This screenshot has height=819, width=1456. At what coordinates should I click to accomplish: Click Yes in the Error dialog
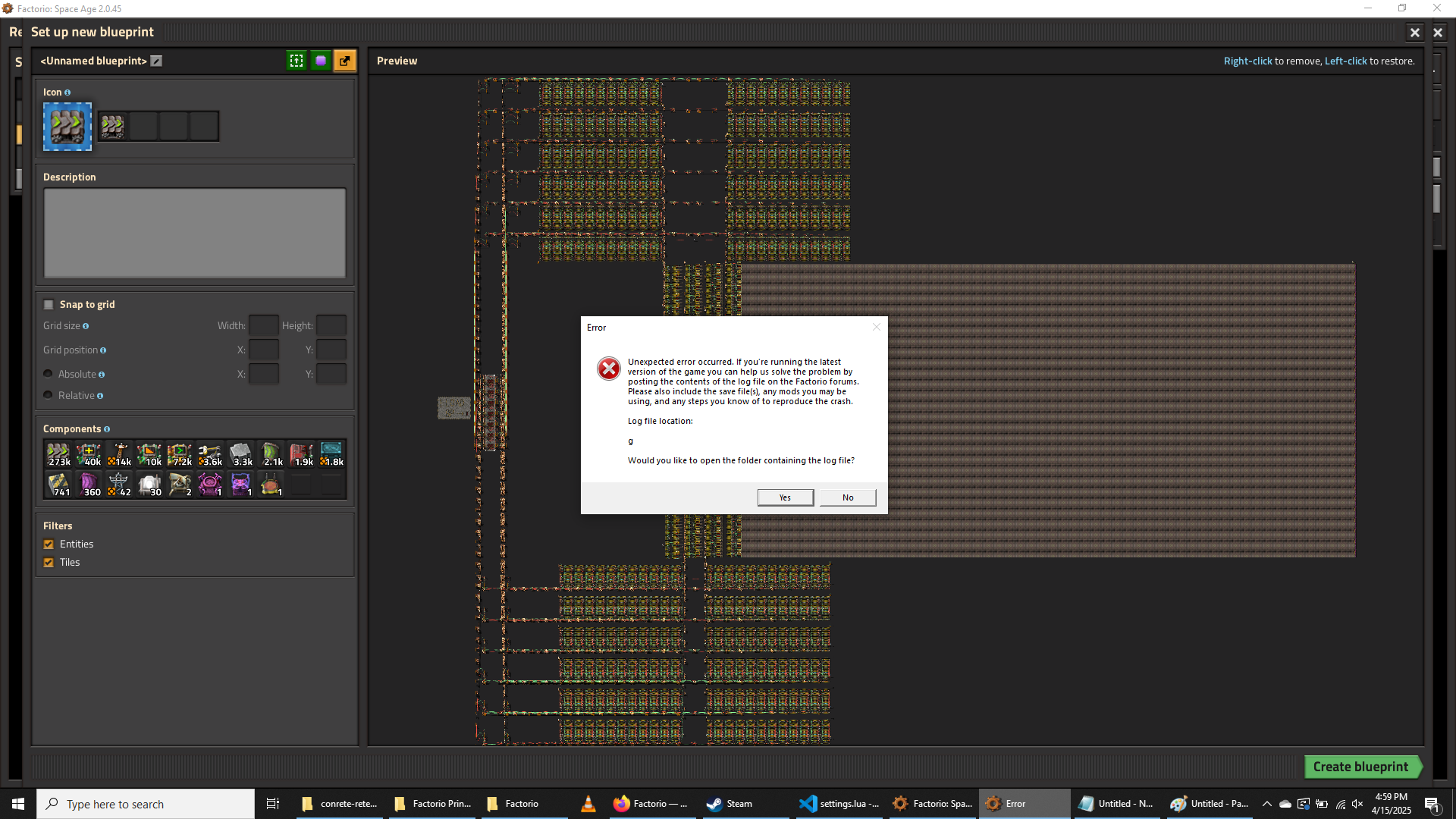(785, 497)
